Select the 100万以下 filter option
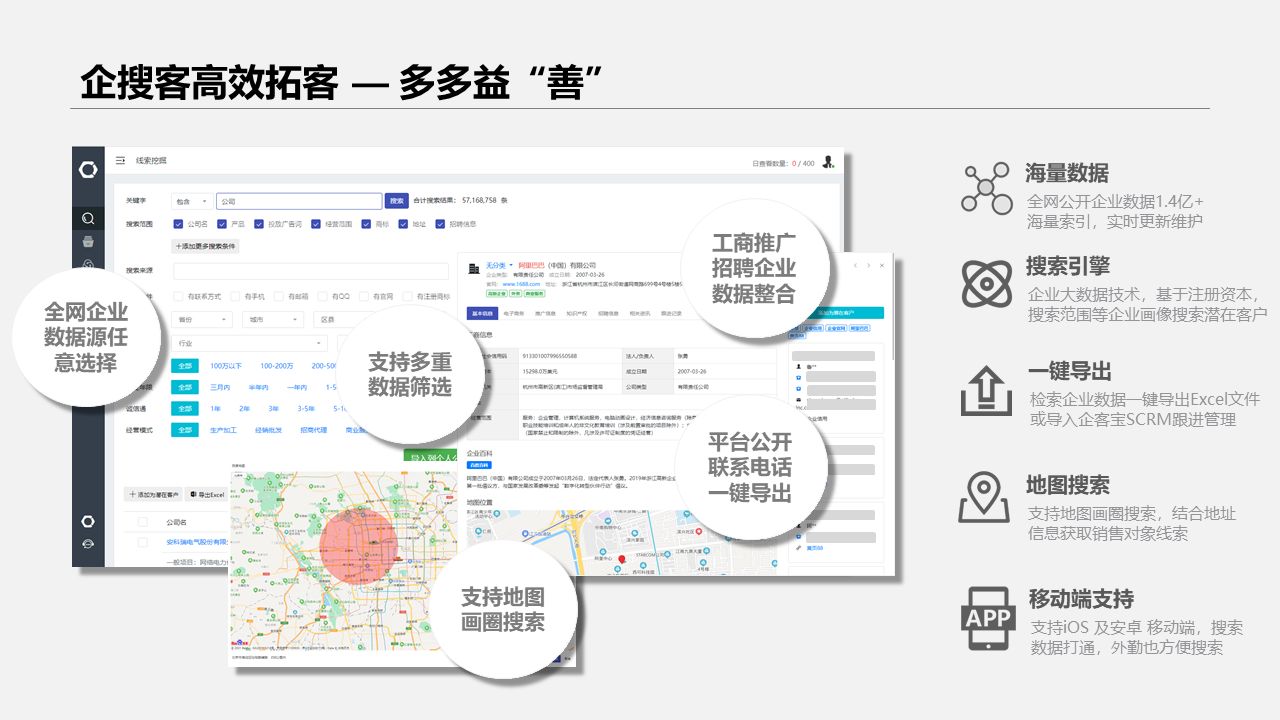The image size is (1280, 720). pos(226,366)
